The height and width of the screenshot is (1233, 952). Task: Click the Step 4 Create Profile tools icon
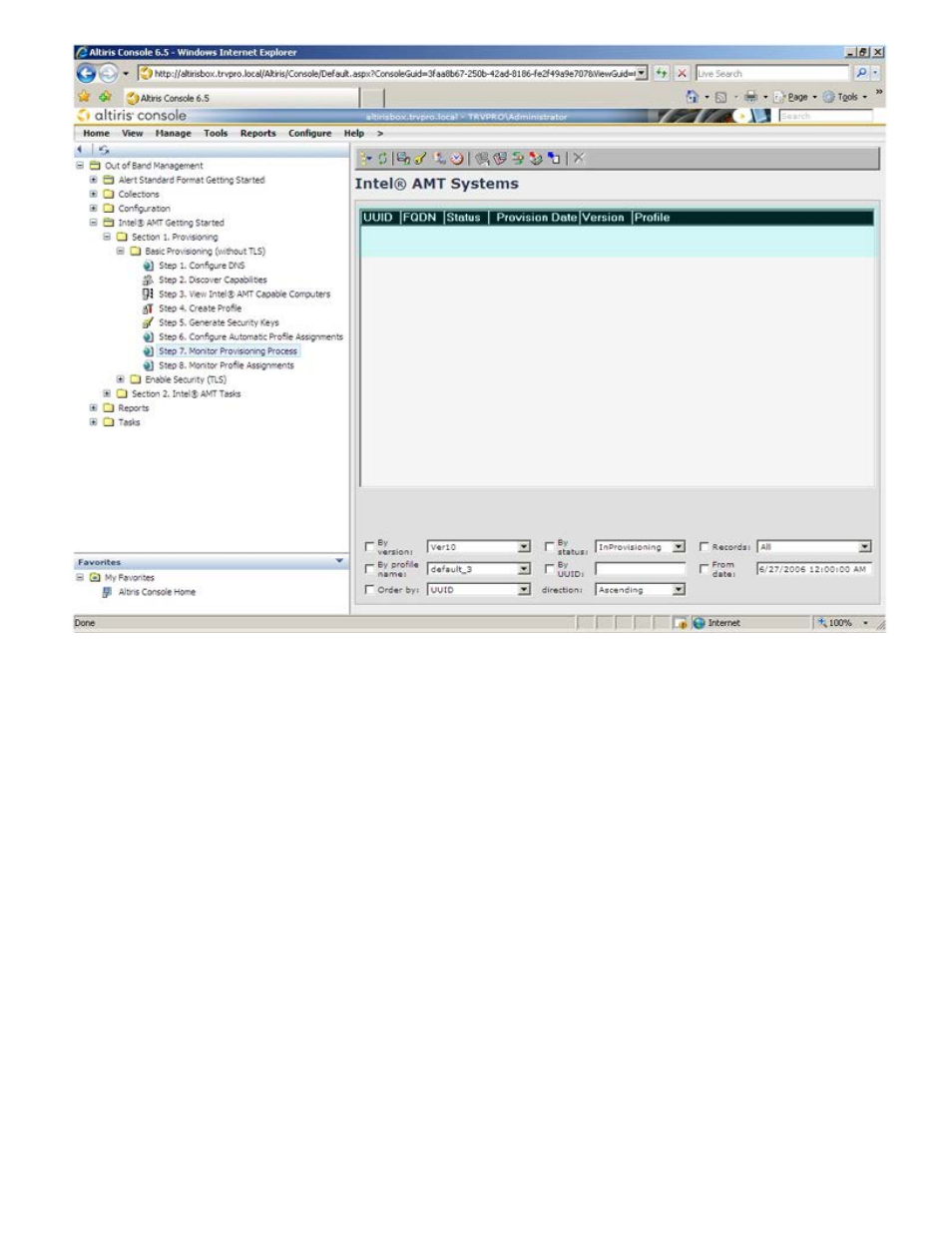(x=148, y=308)
